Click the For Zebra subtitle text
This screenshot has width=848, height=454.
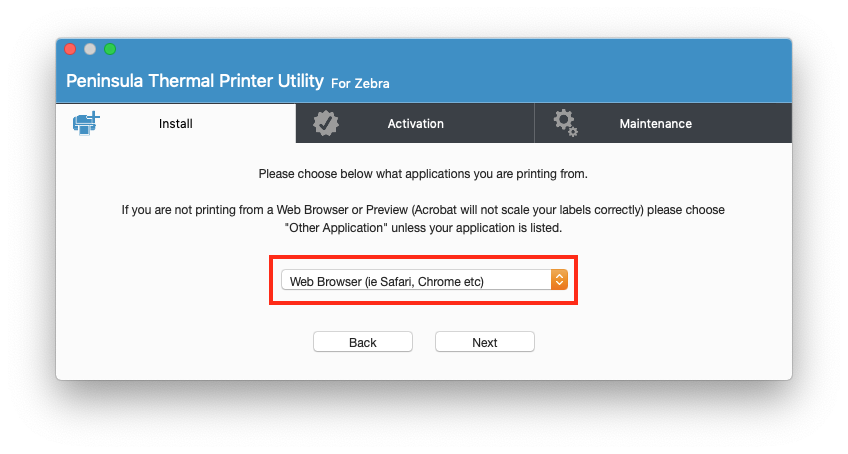(360, 83)
